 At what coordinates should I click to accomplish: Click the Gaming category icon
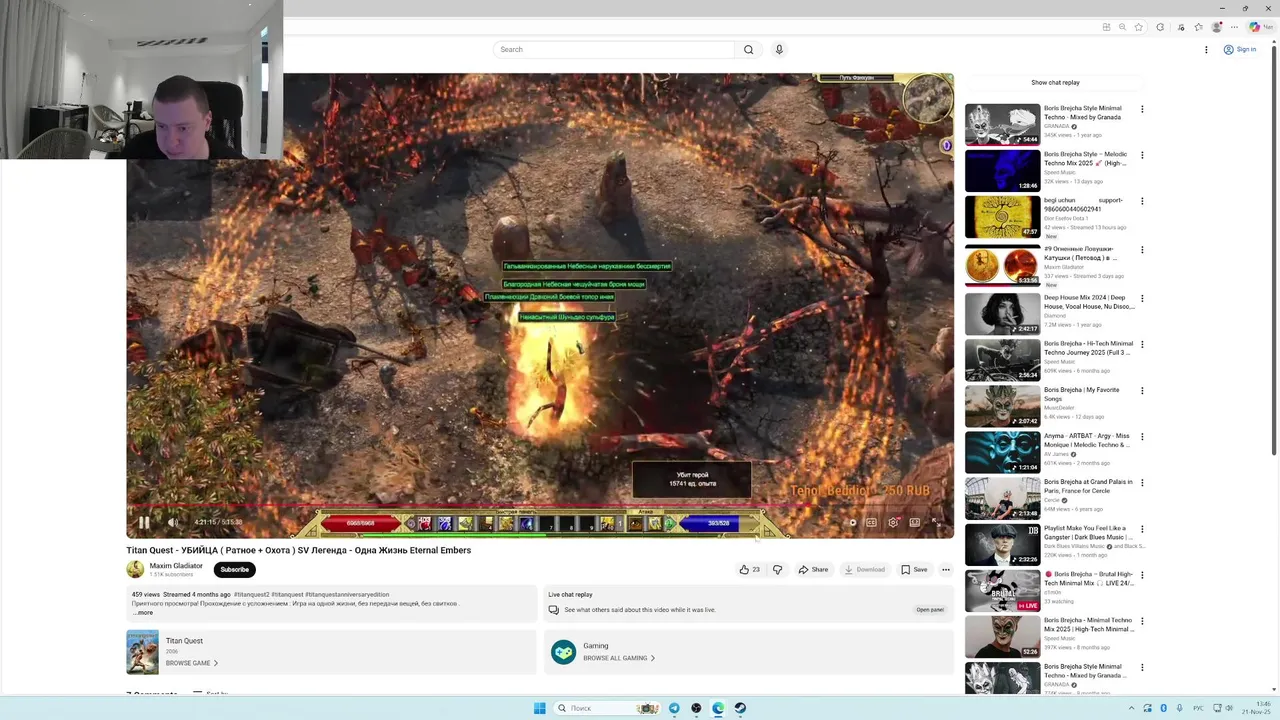point(564,652)
